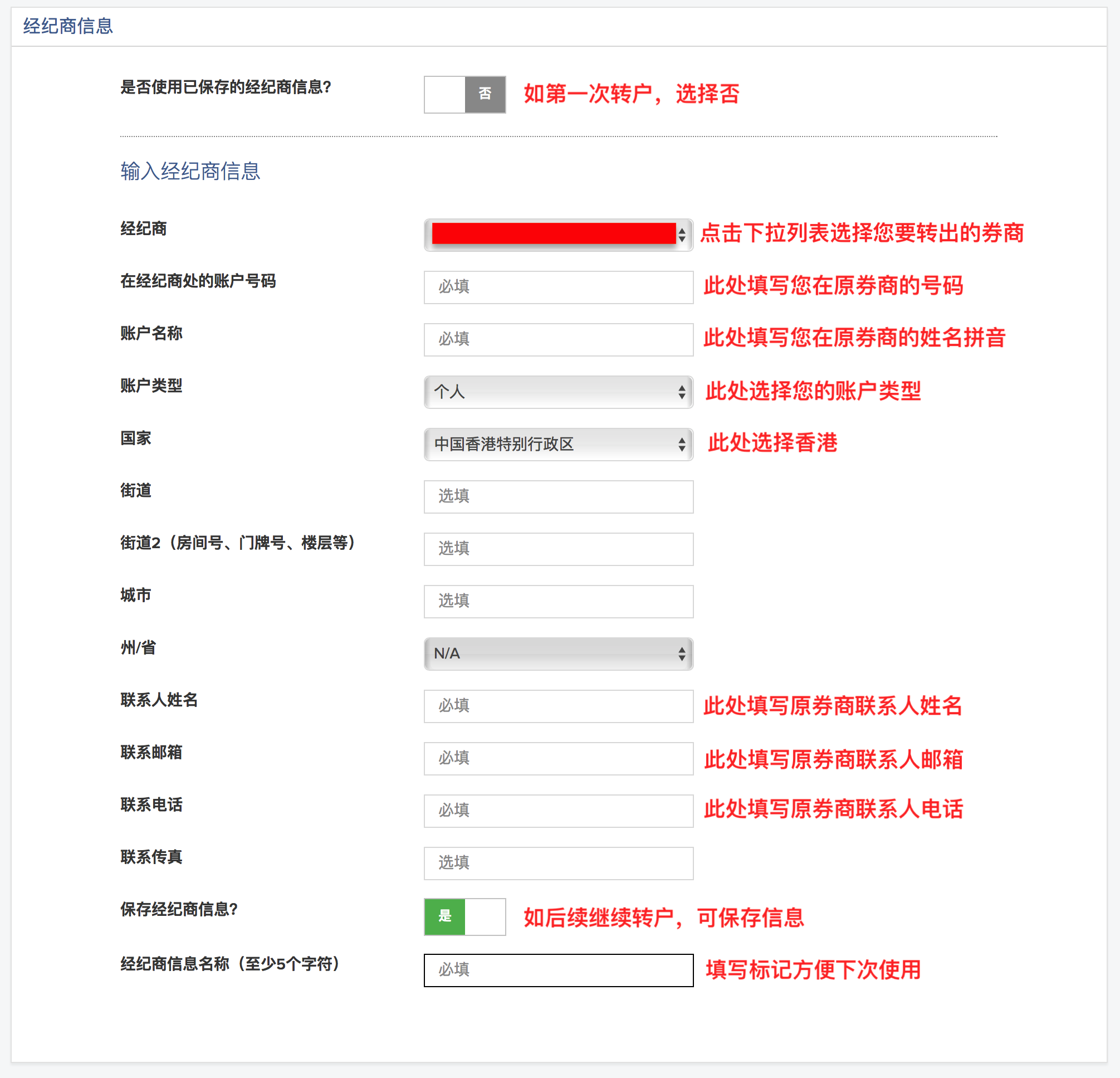The width and height of the screenshot is (1120, 1078).
Task: Open the 账户类型 dropdown showing 个人
Action: coord(558,392)
